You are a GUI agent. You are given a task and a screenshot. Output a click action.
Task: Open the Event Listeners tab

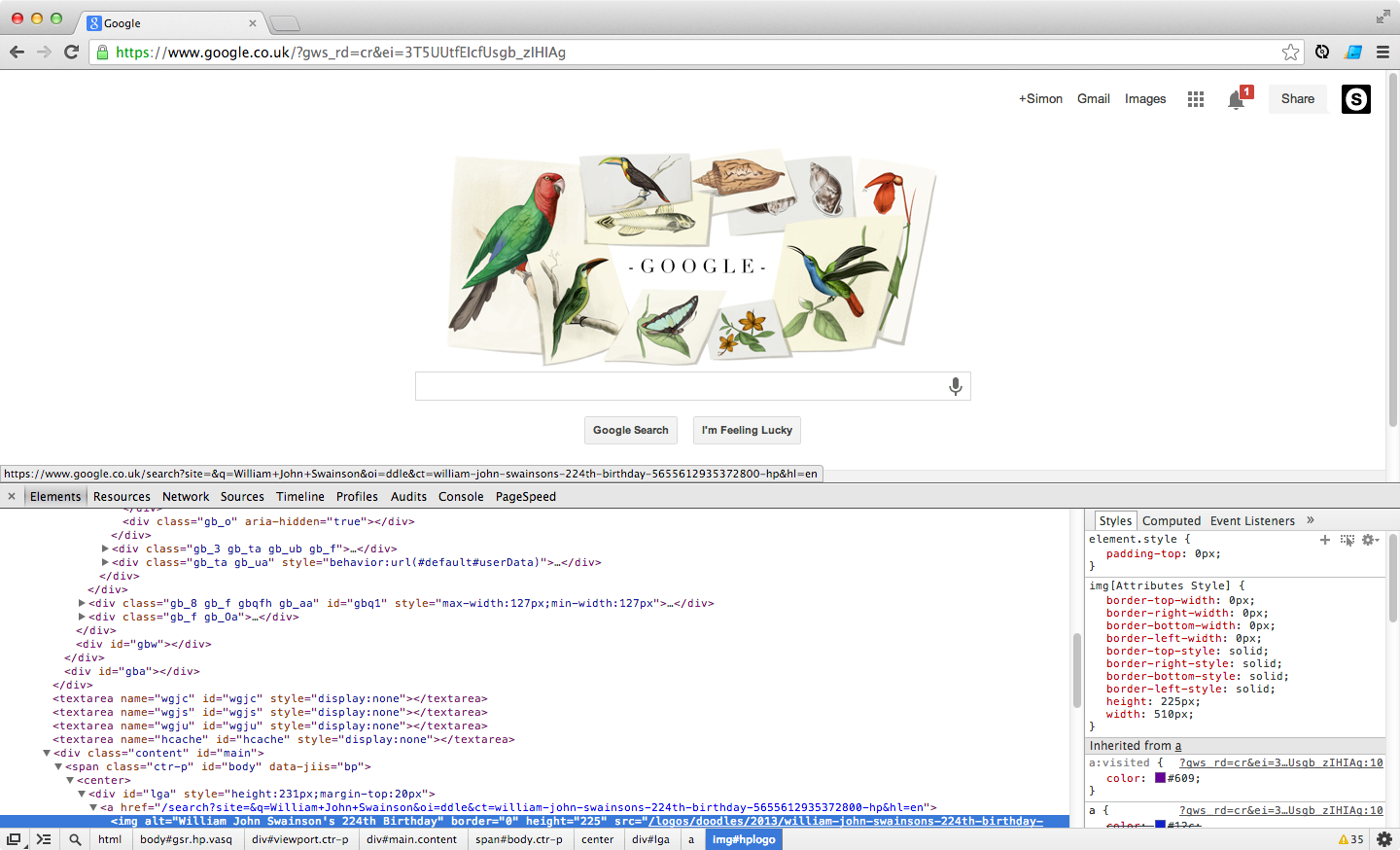pos(1252,520)
